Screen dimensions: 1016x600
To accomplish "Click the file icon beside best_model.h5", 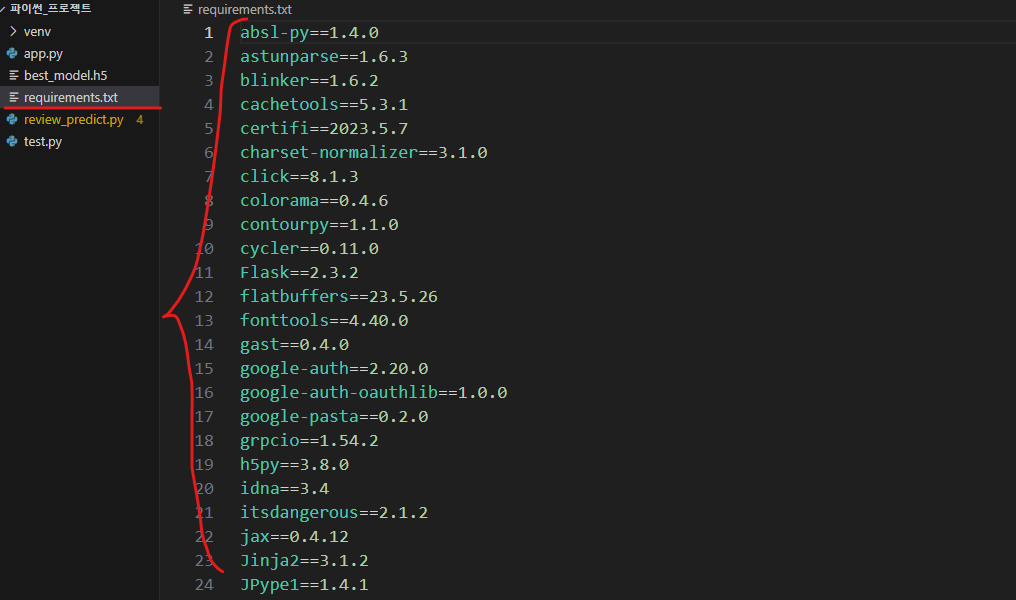I will 14,75.
